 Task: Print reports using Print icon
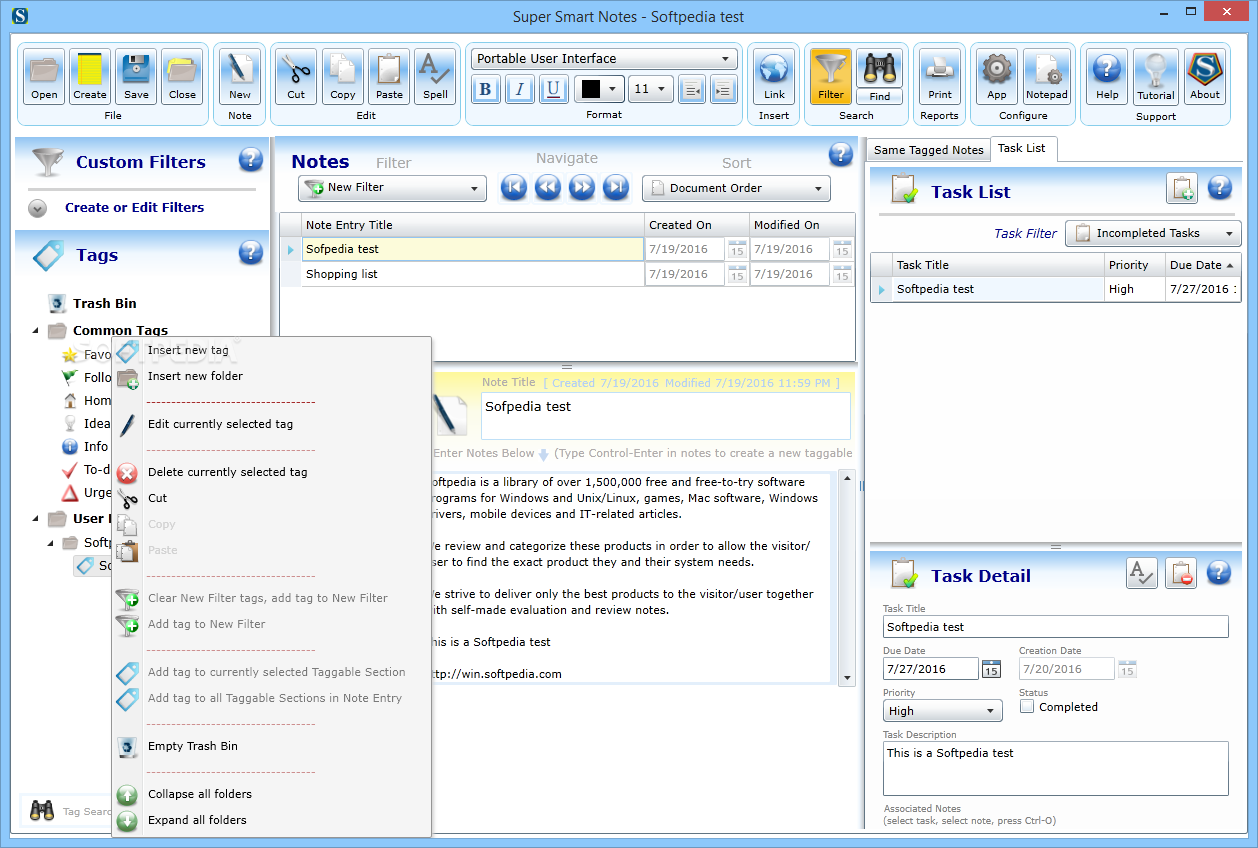(x=940, y=76)
